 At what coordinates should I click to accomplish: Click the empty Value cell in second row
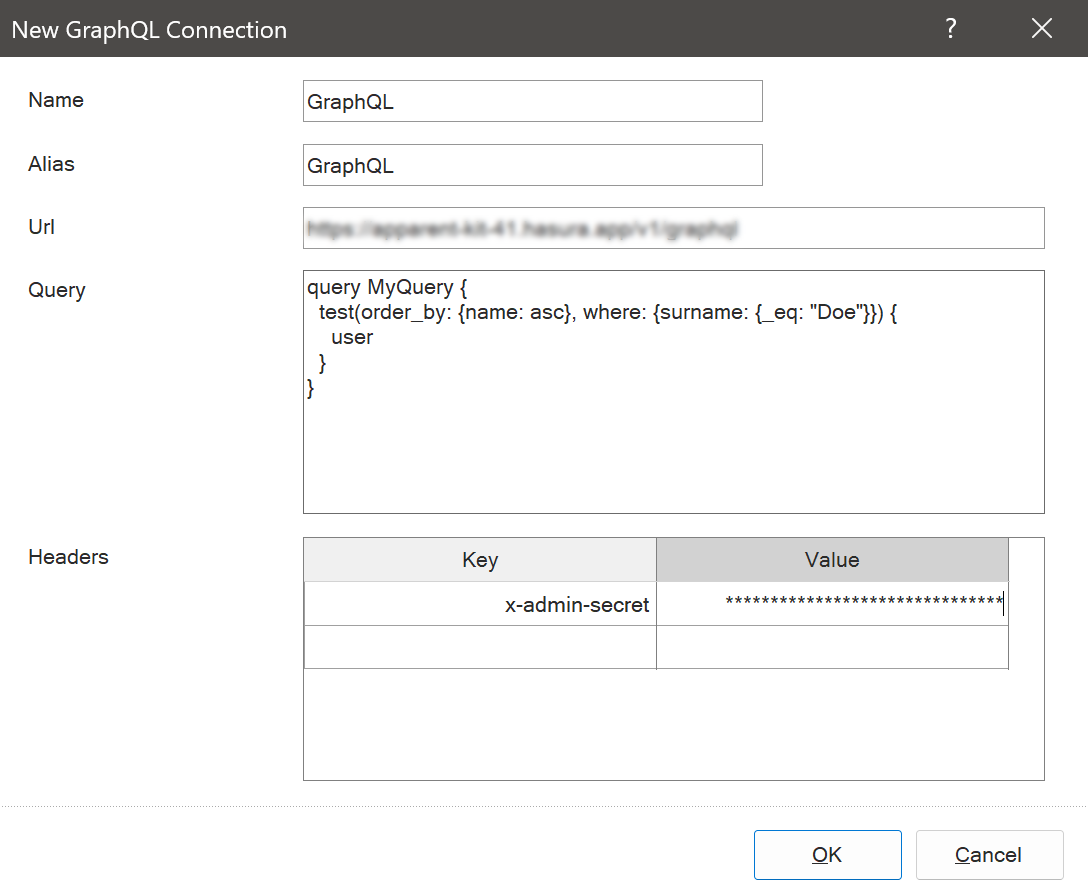click(832, 648)
